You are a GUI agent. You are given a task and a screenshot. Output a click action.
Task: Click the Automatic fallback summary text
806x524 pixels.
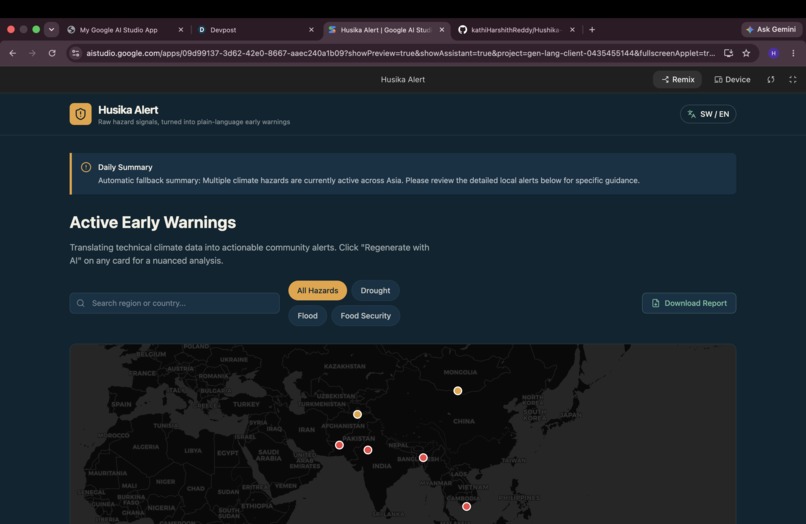coord(369,180)
